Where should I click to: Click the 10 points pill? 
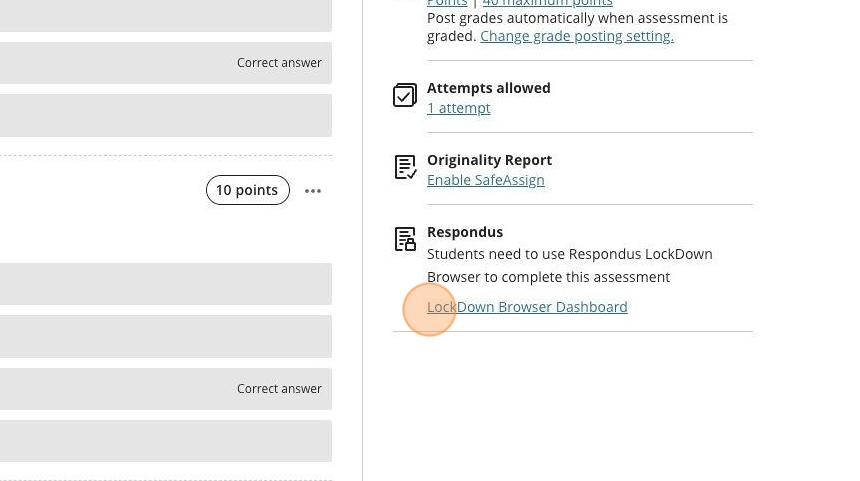point(247,190)
